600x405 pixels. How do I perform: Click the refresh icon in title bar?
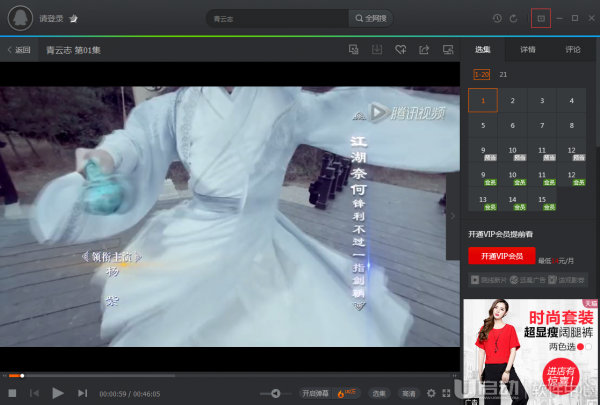coord(514,18)
